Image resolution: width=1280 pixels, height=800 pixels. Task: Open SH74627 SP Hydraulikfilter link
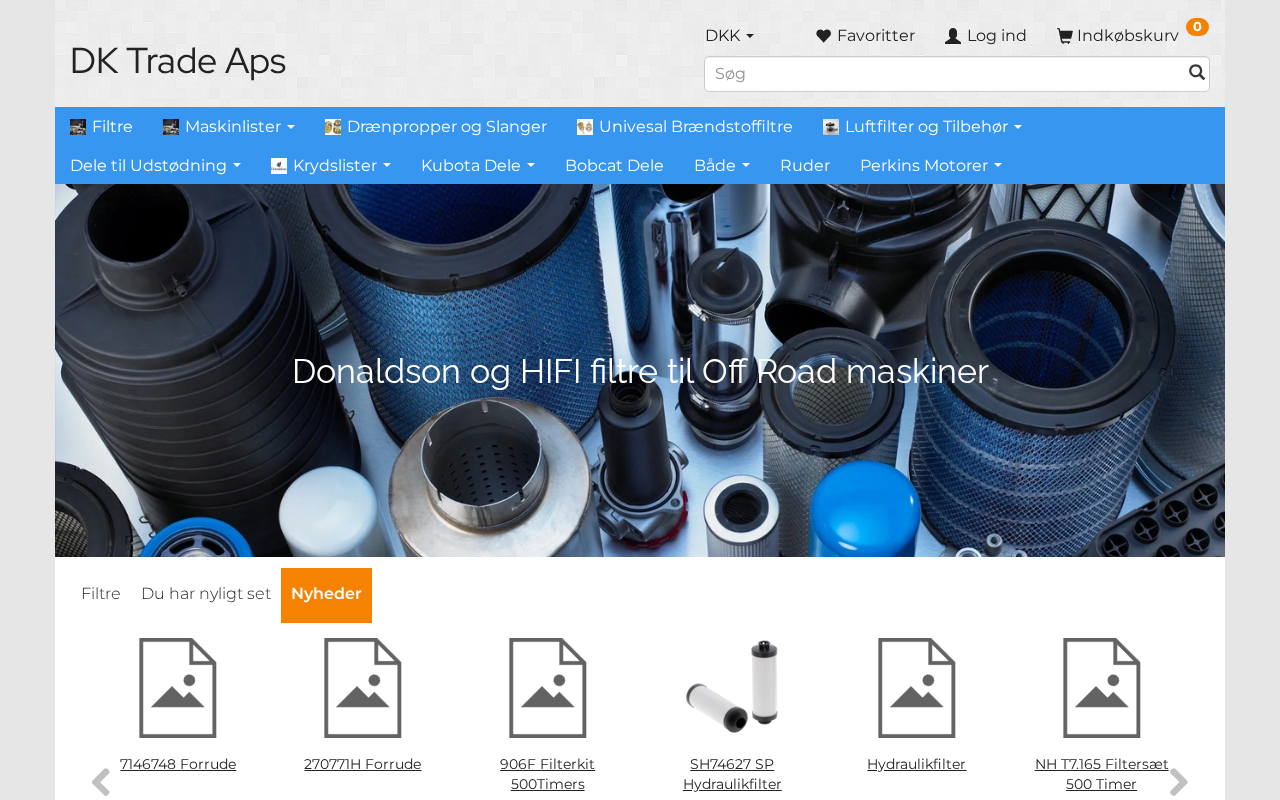pos(732,775)
